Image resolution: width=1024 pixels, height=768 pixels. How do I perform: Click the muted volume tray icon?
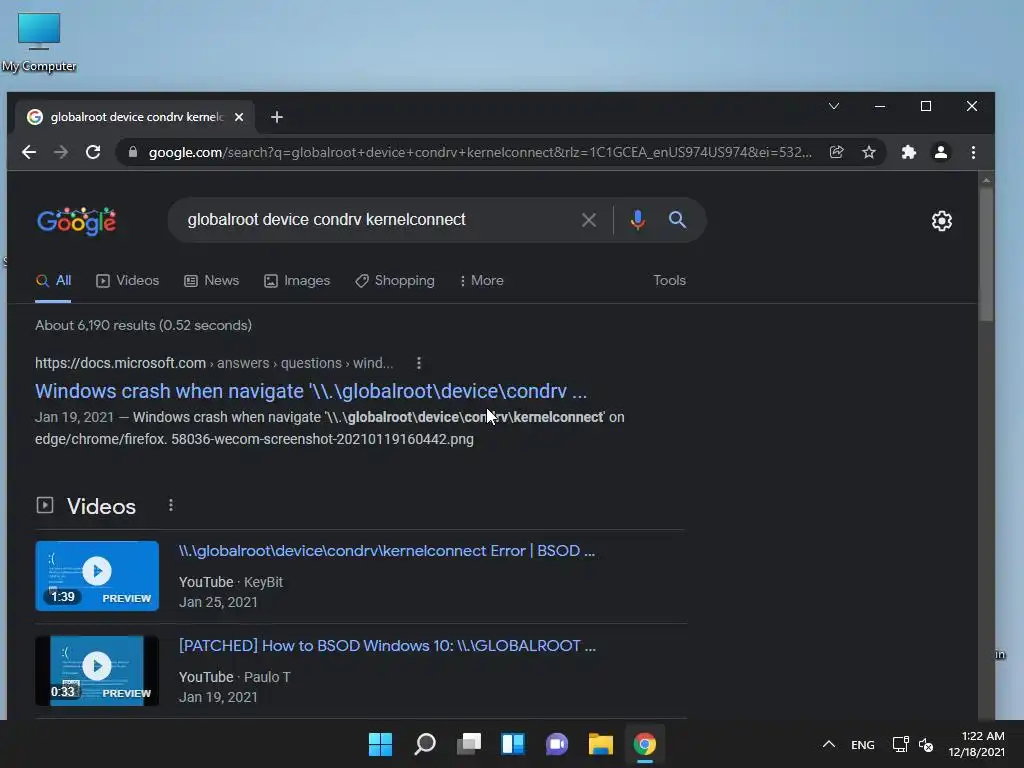point(926,744)
